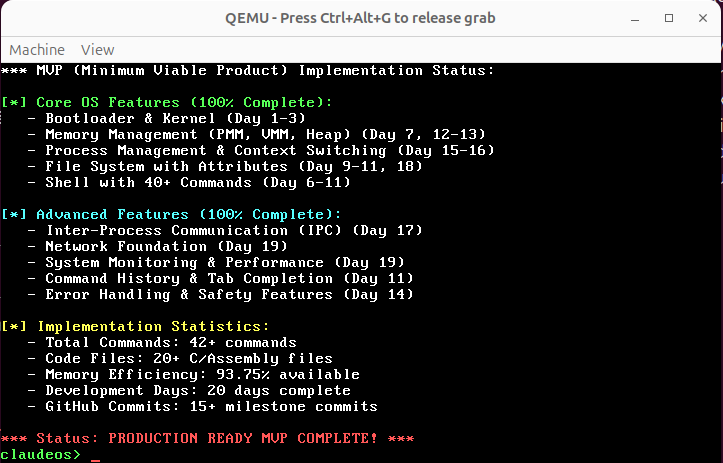Click the 'Memory Management (PMM, VMM, Heap)' line
723x463 pixels.
(256, 134)
